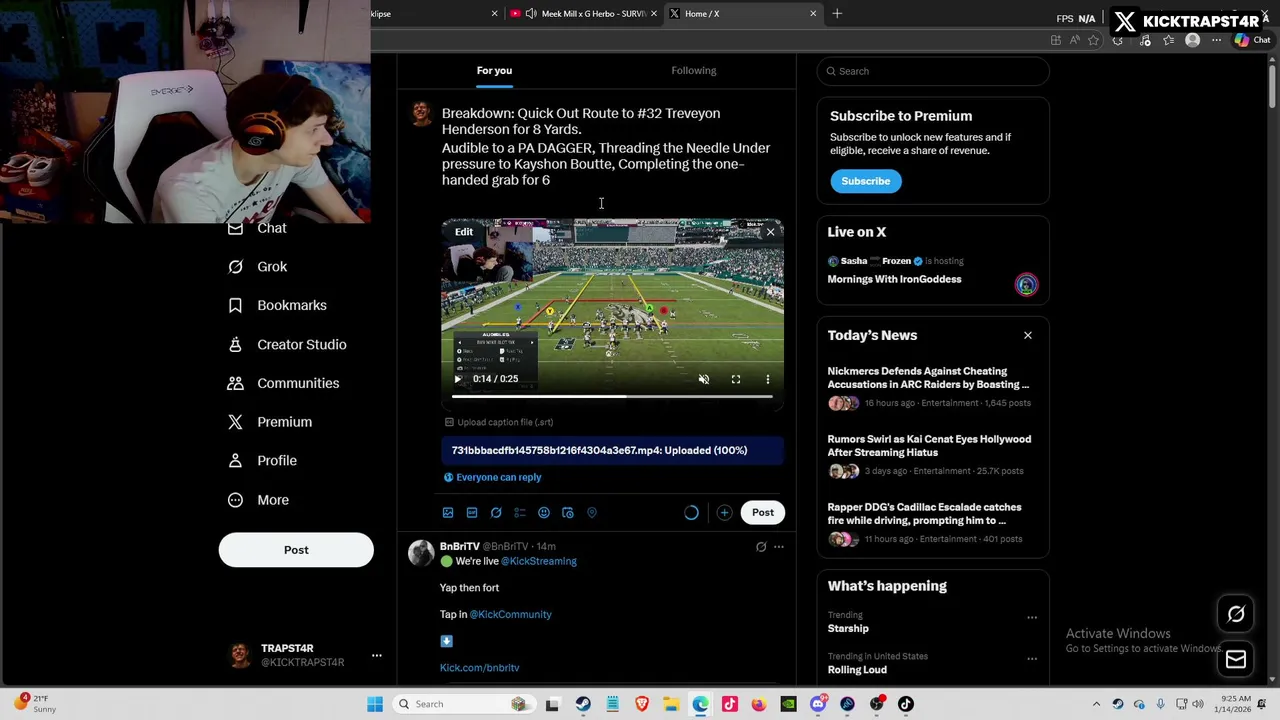Open video player more options menu
This screenshot has height=720, width=1280.
point(768,379)
